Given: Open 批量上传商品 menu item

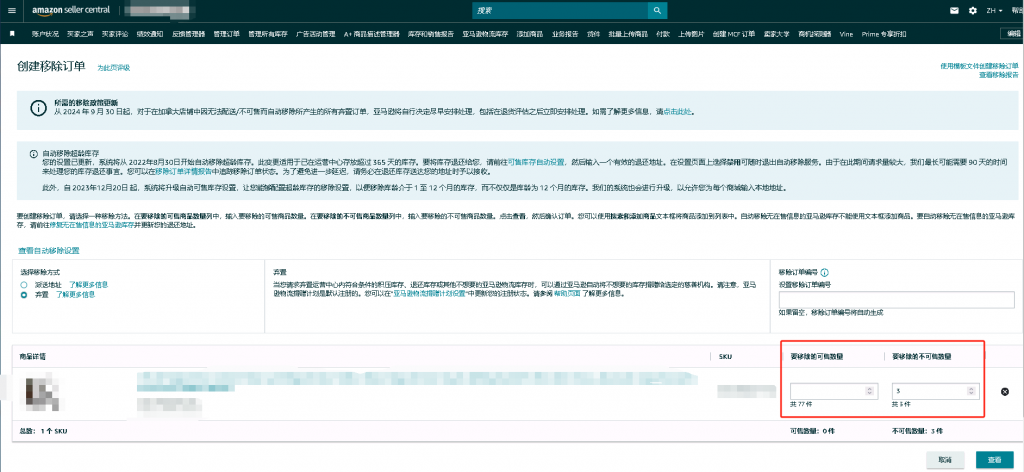Looking at the screenshot, I should [x=628, y=34].
